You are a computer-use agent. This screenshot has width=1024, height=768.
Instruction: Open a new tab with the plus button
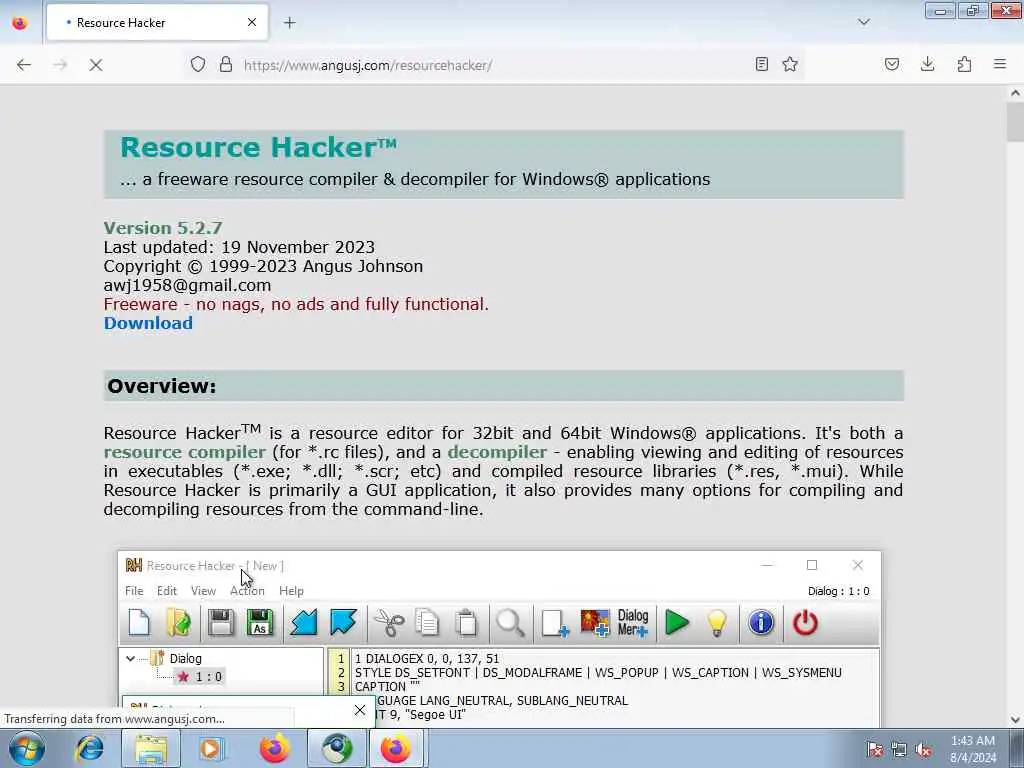[x=290, y=23]
